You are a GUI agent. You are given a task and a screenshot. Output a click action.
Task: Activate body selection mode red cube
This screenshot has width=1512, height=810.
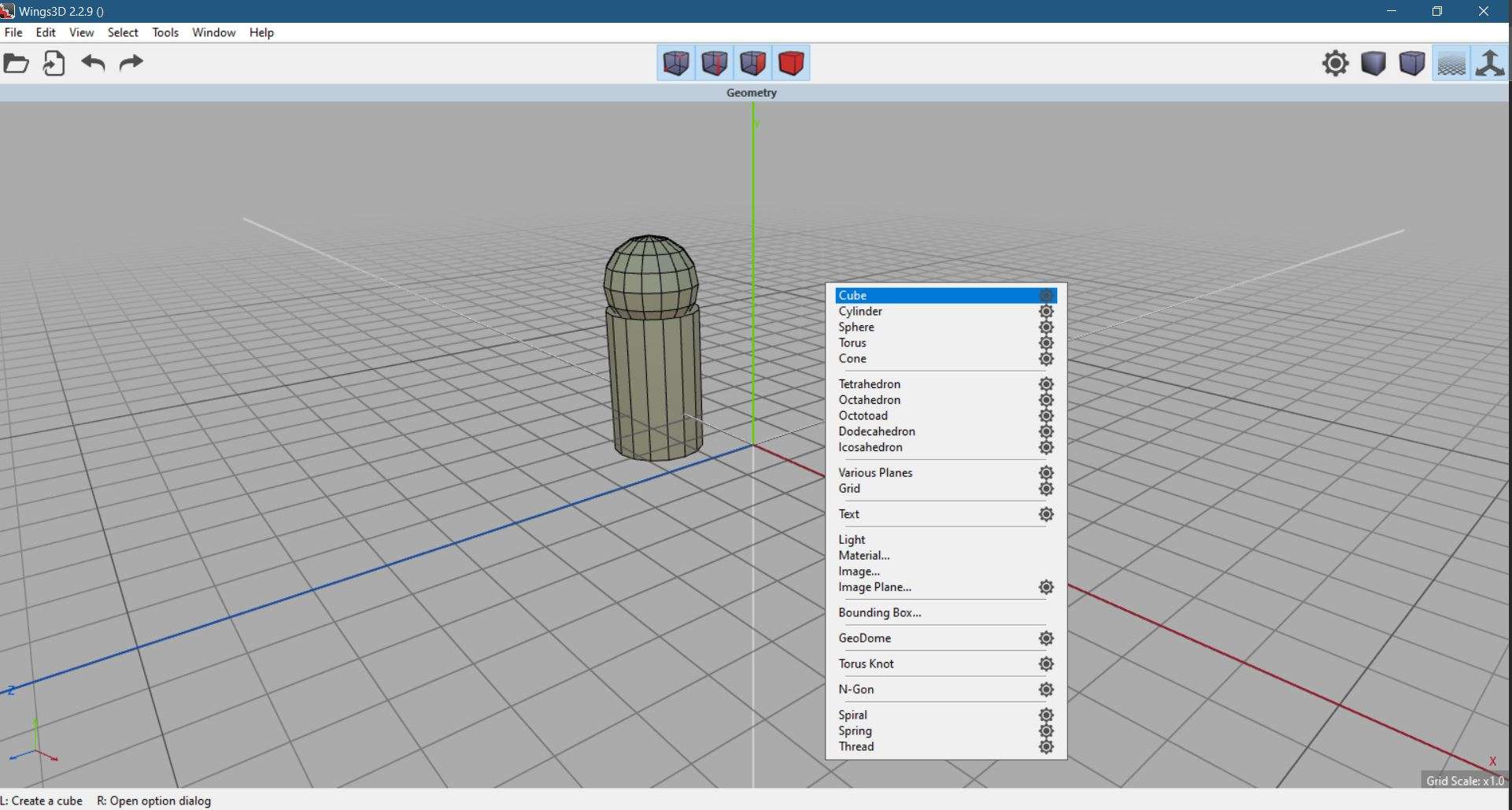(791, 63)
